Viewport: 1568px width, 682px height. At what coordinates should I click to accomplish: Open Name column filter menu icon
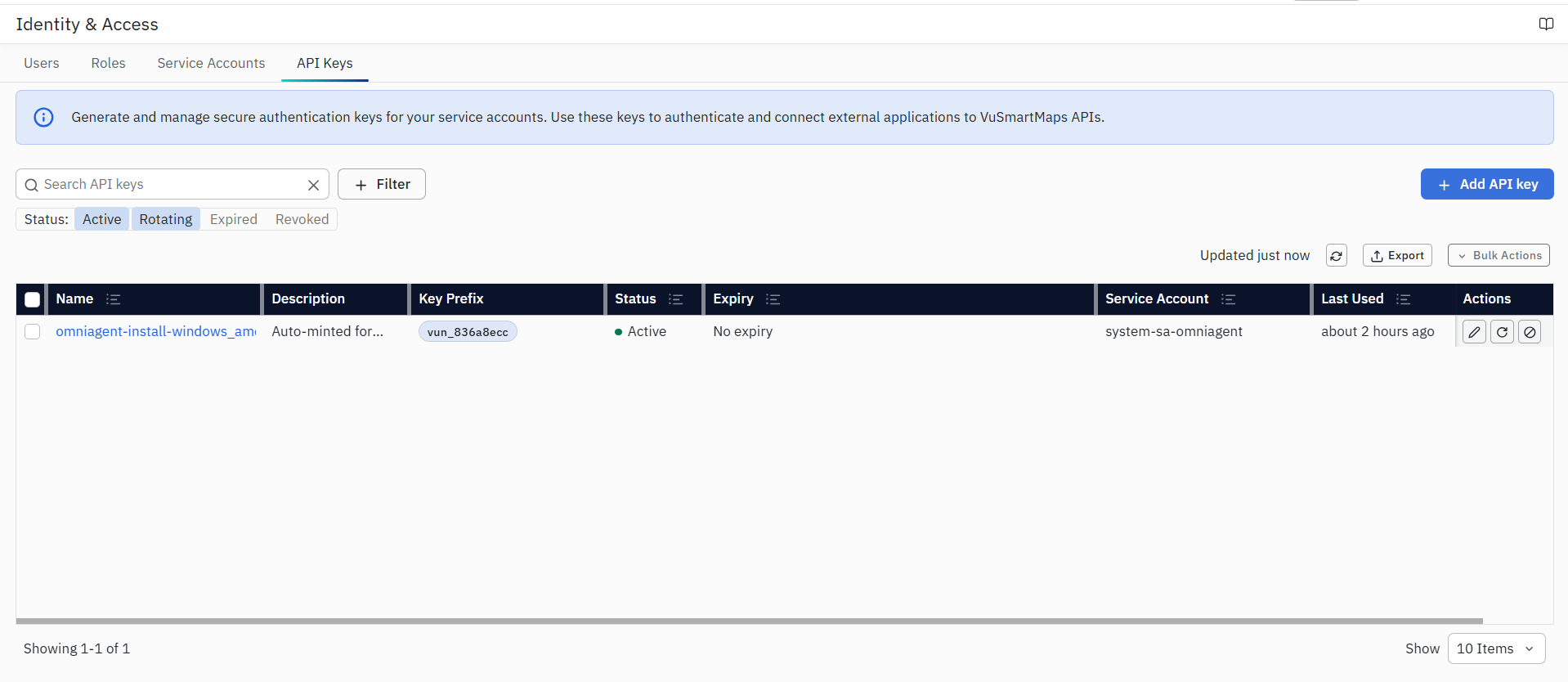pos(114,299)
